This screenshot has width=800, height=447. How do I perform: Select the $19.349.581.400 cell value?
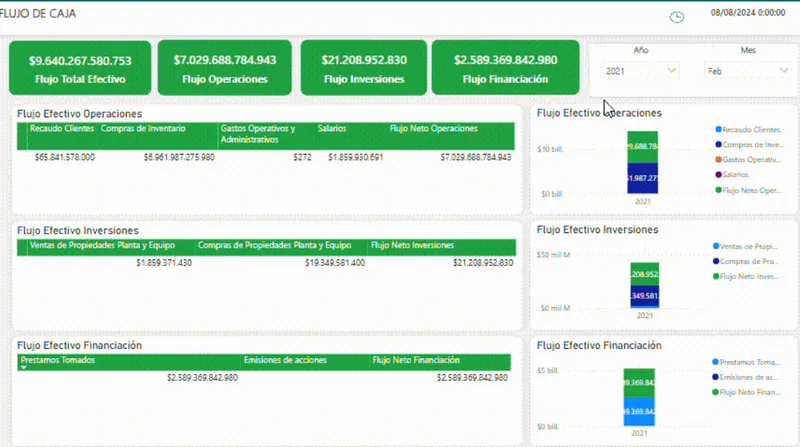[335, 263]
